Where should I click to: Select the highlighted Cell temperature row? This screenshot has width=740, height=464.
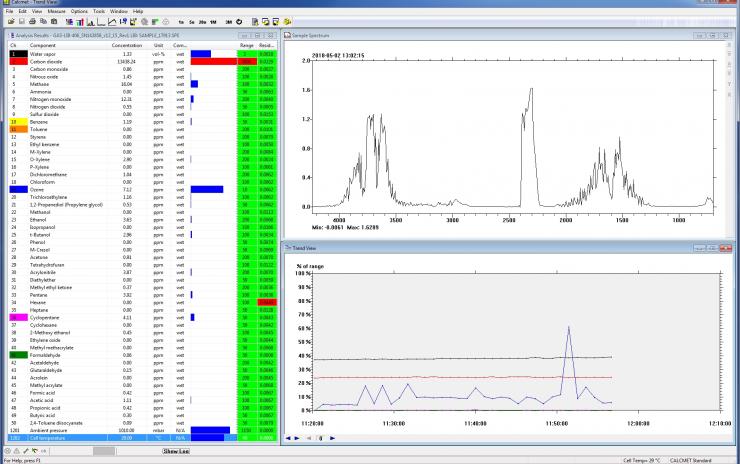pyautogui.click(x=143, y=438)
